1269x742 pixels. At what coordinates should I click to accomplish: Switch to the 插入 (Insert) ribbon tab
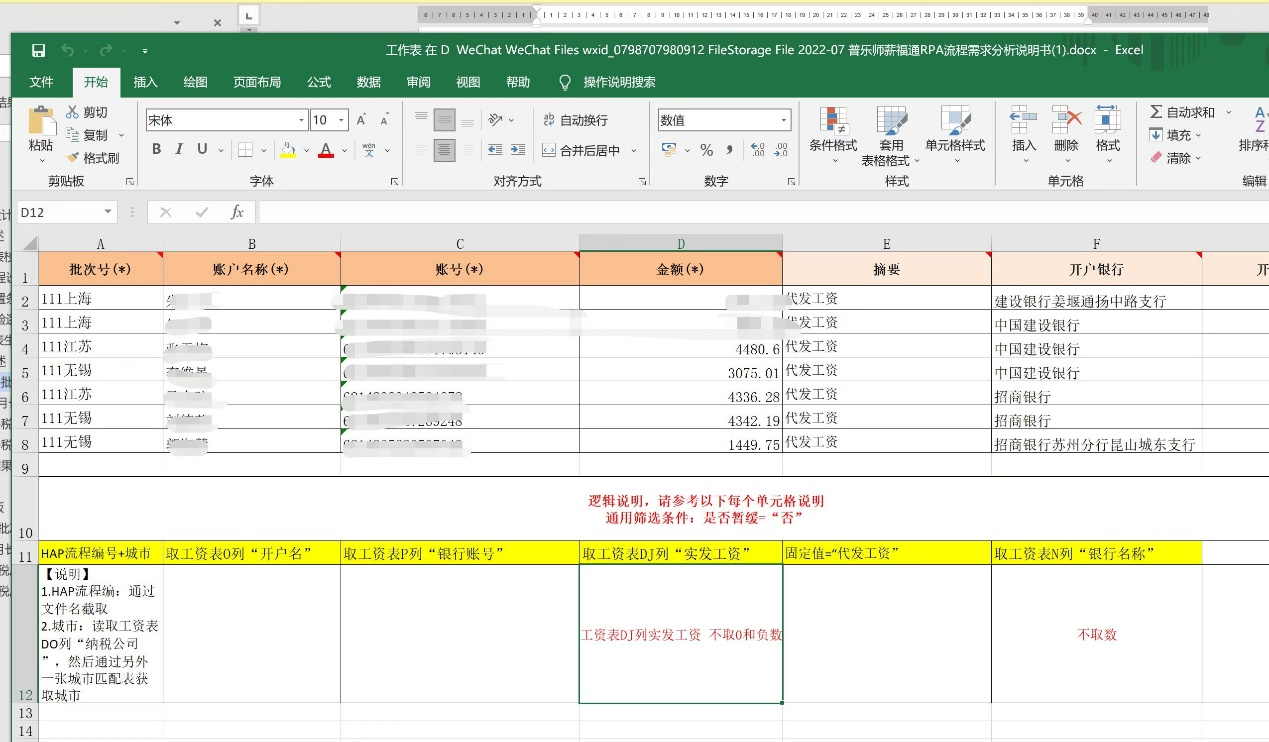tap(146, 82)
